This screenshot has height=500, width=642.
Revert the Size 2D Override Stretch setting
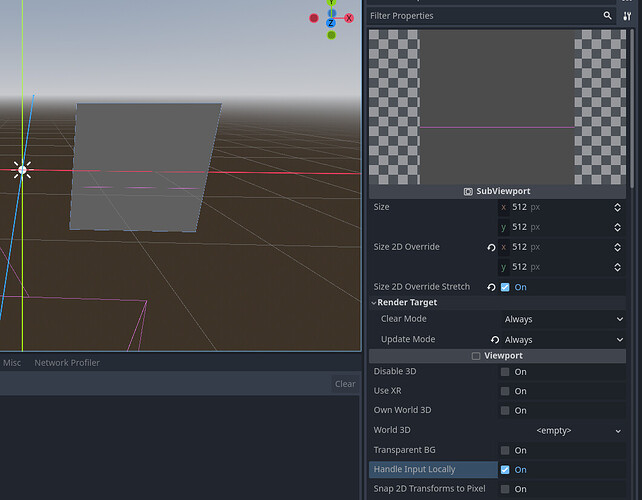[x=491, y=287]
